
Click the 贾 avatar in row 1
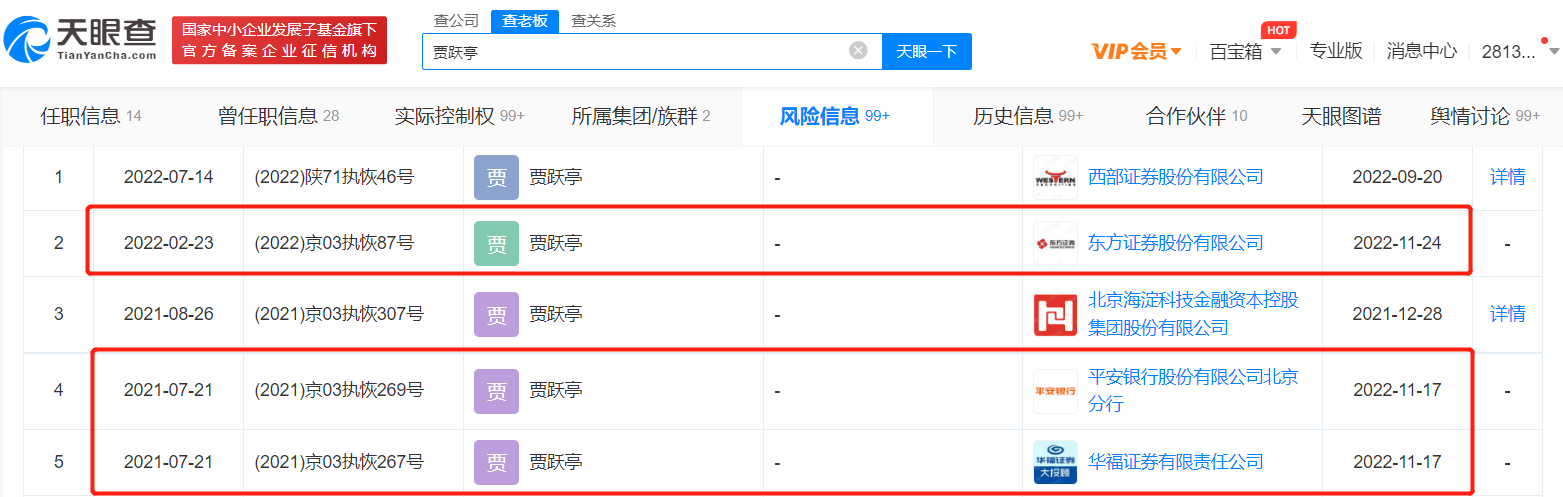pyautogui.click(x=496, y=177)
